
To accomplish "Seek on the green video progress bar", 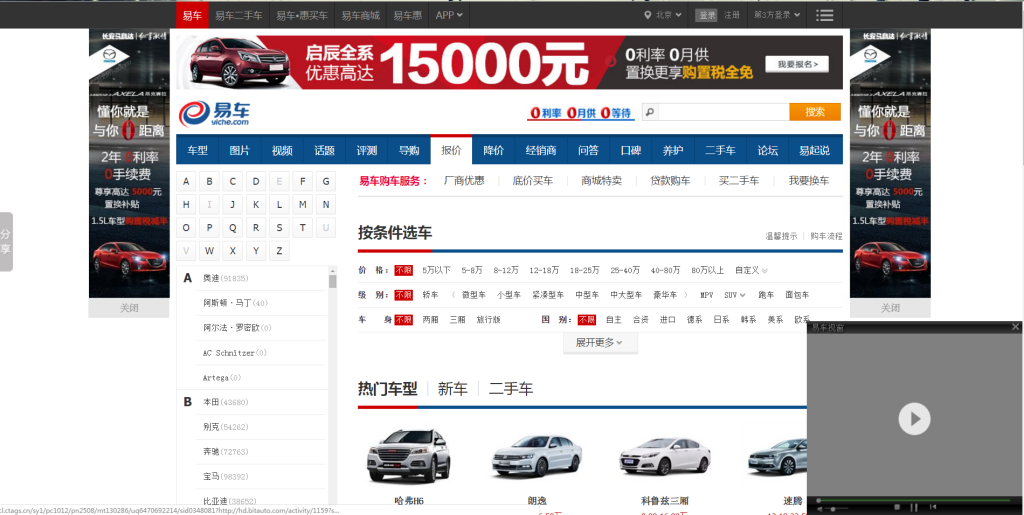I will tap(914, 499).
